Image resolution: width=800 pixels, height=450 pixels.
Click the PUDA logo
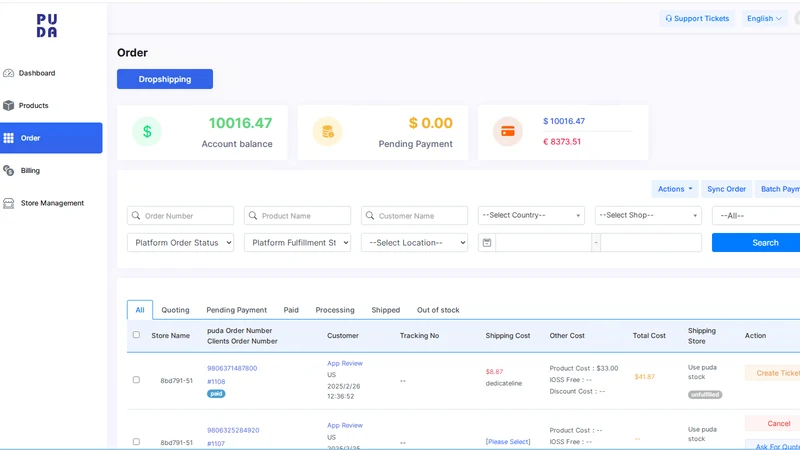46,26
